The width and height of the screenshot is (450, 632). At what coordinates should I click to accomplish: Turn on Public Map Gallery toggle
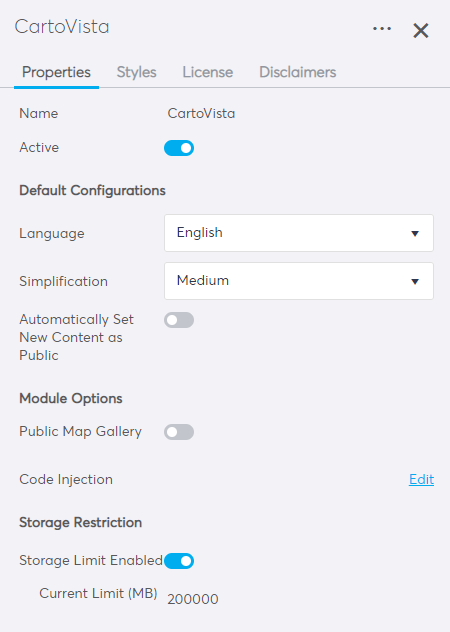coord(179,432)
